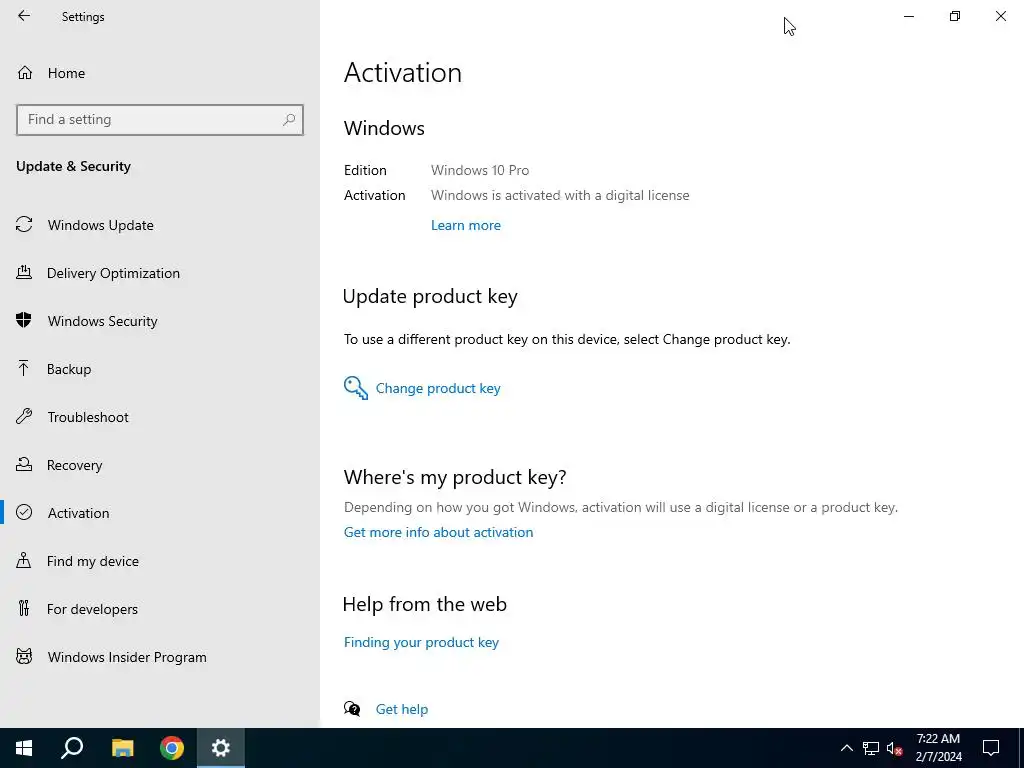The image size is (1024, 768).
Task: Click the Windows Security shield icon
Action: point(24,320)
